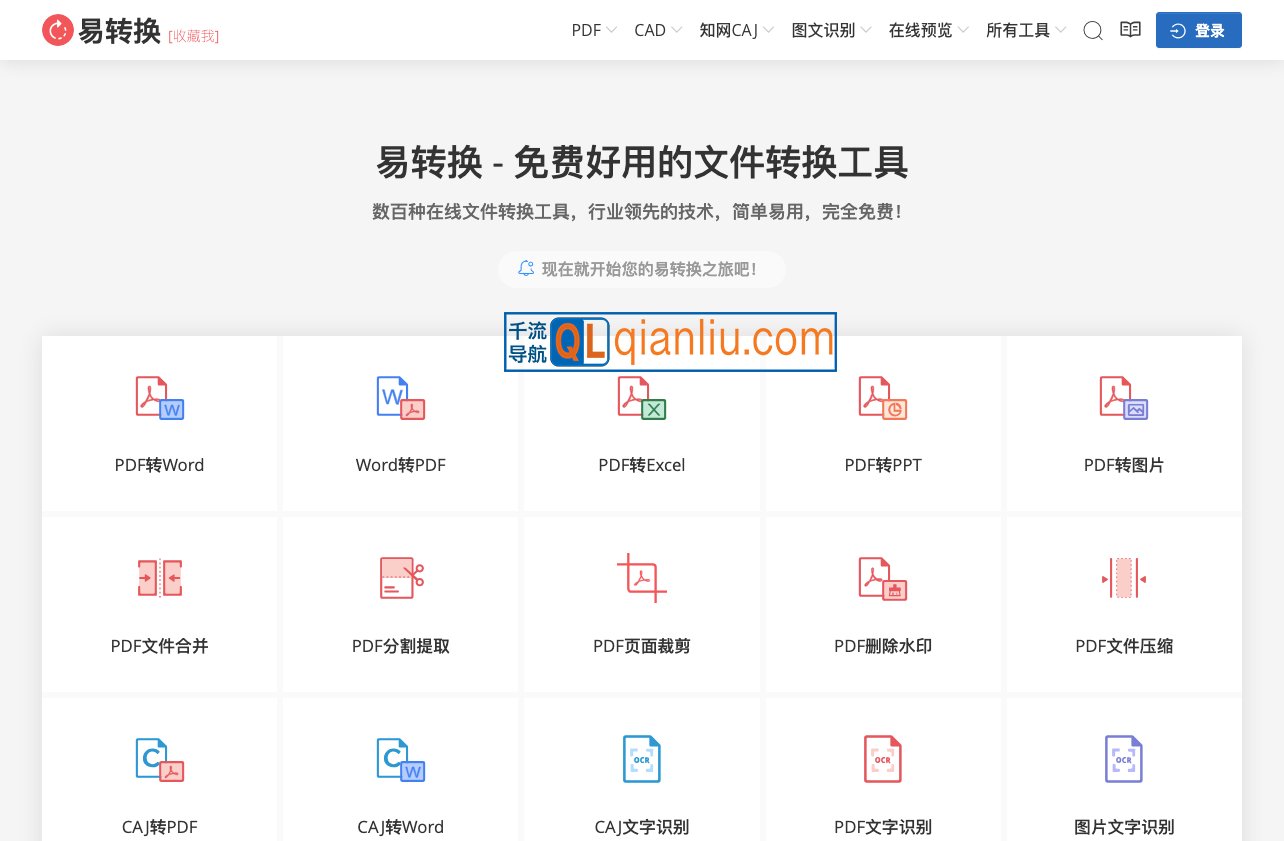Select the PDF转Excel tool
This screenshot has height=841, width=1284.
pyautogui.click(x=642, y=424)
